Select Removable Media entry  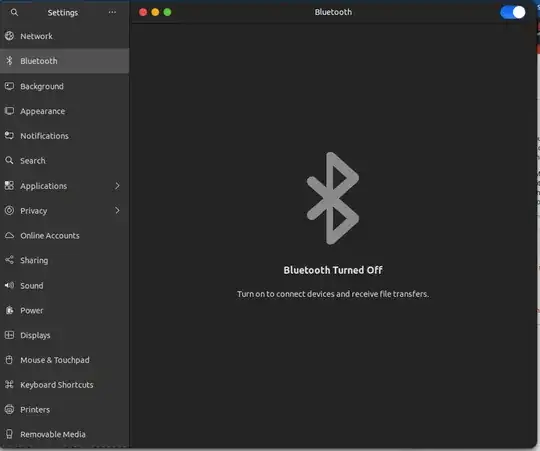[x=65, y=434]
